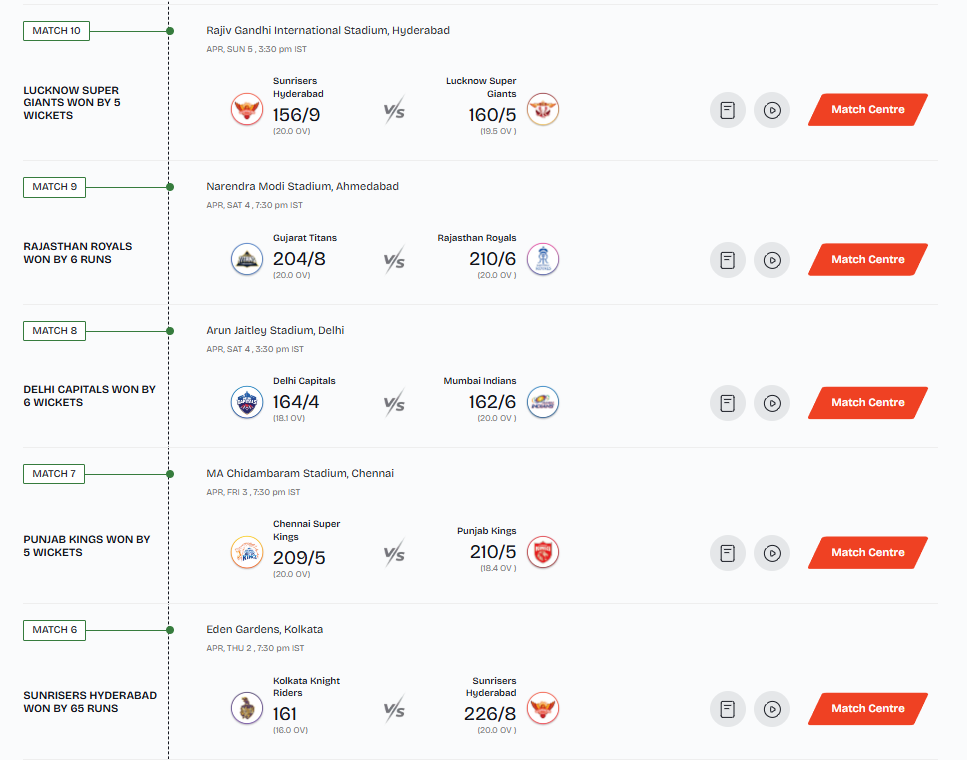The width and height of the screenshot is (967, 760).
Task: Open scorecard icon for Match 8
Action: tap(728, 403)
